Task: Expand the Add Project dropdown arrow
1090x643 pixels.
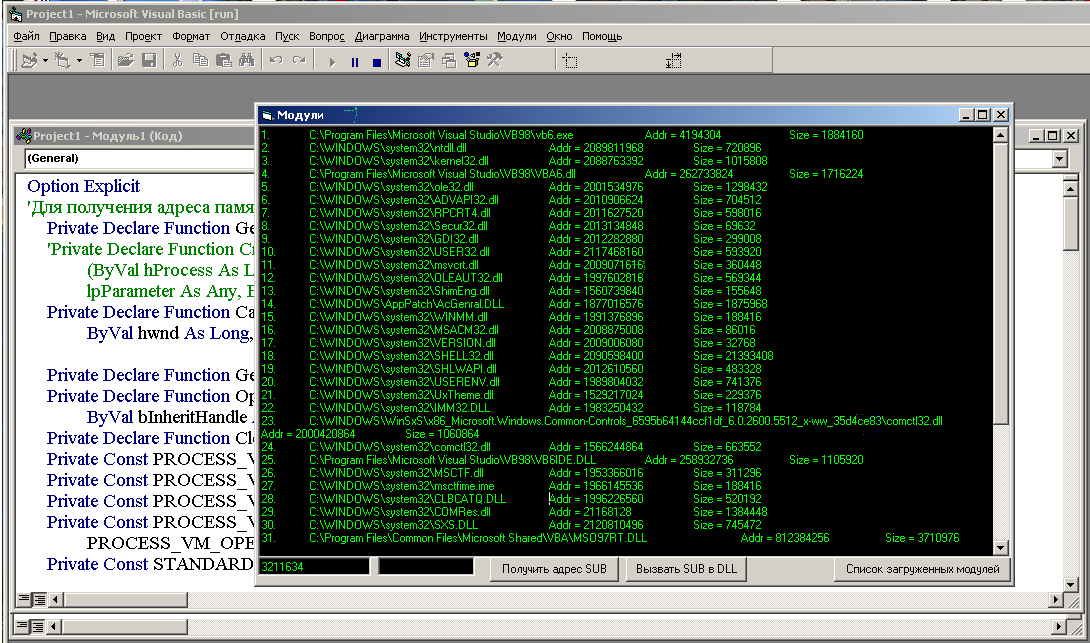Action: pyautogui.click(x=45, y=60)
